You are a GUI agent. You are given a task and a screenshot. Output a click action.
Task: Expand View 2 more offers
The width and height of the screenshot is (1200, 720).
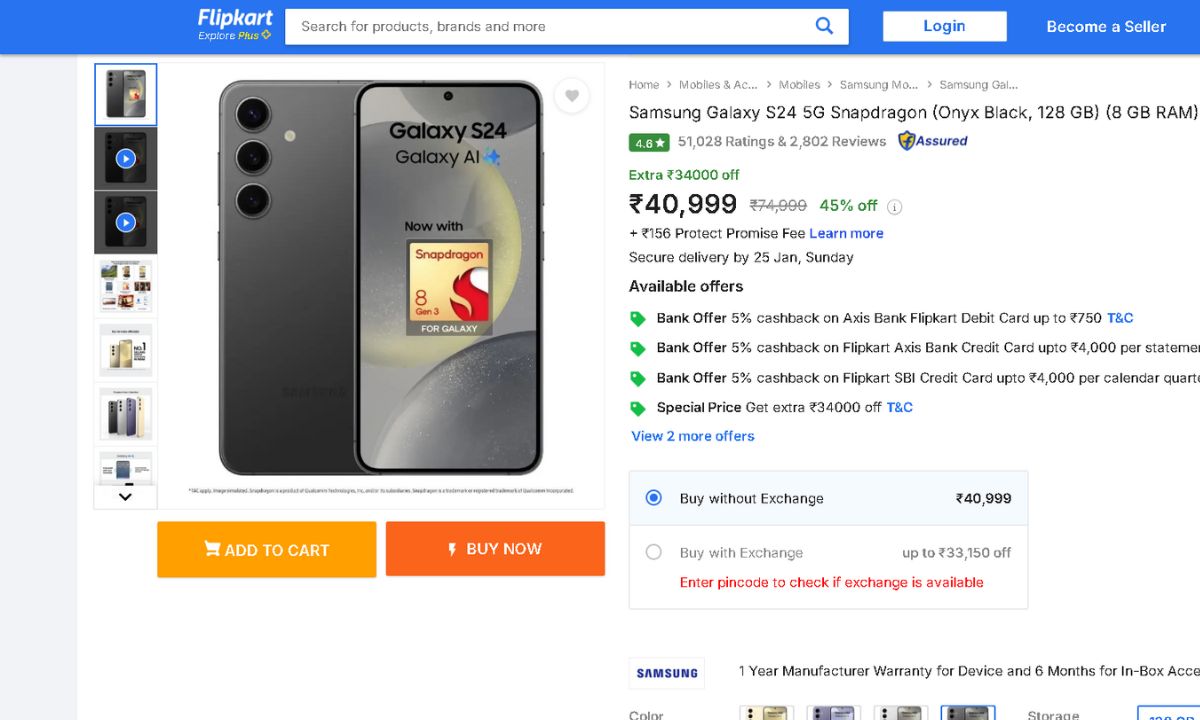[x=693, y=436]
